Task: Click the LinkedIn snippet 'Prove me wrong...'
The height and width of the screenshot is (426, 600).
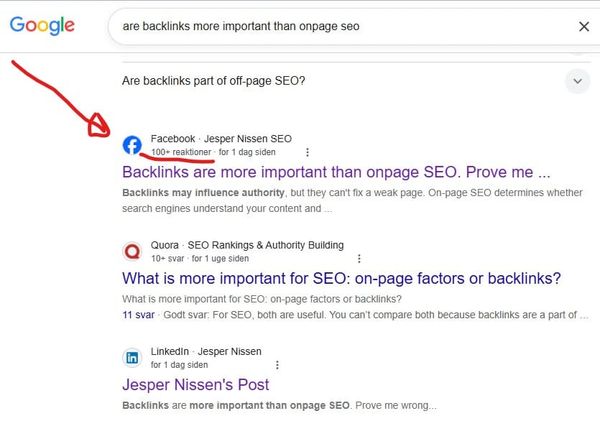Action: 396,405
